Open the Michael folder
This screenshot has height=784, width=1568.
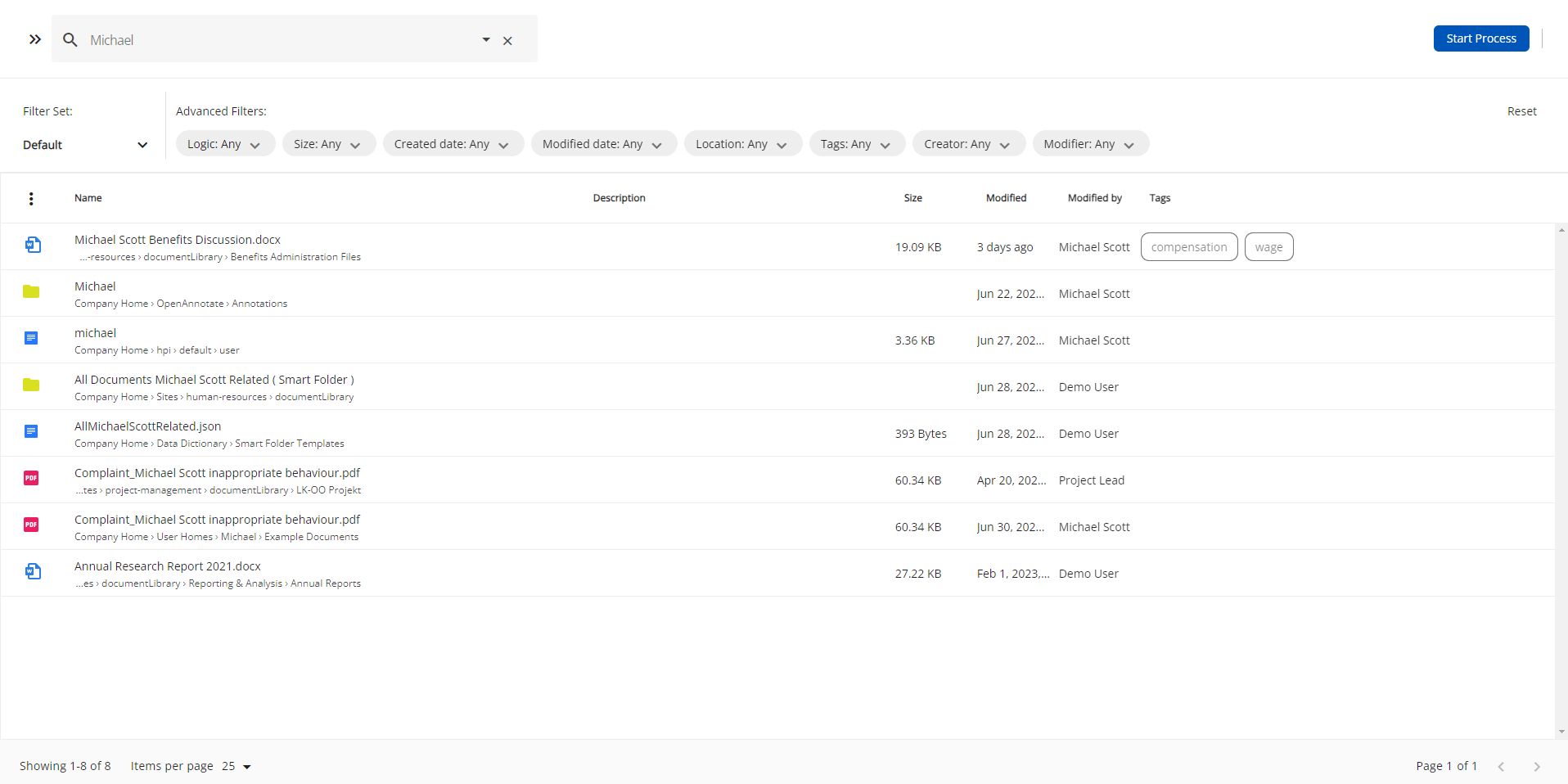coord(95,286)
